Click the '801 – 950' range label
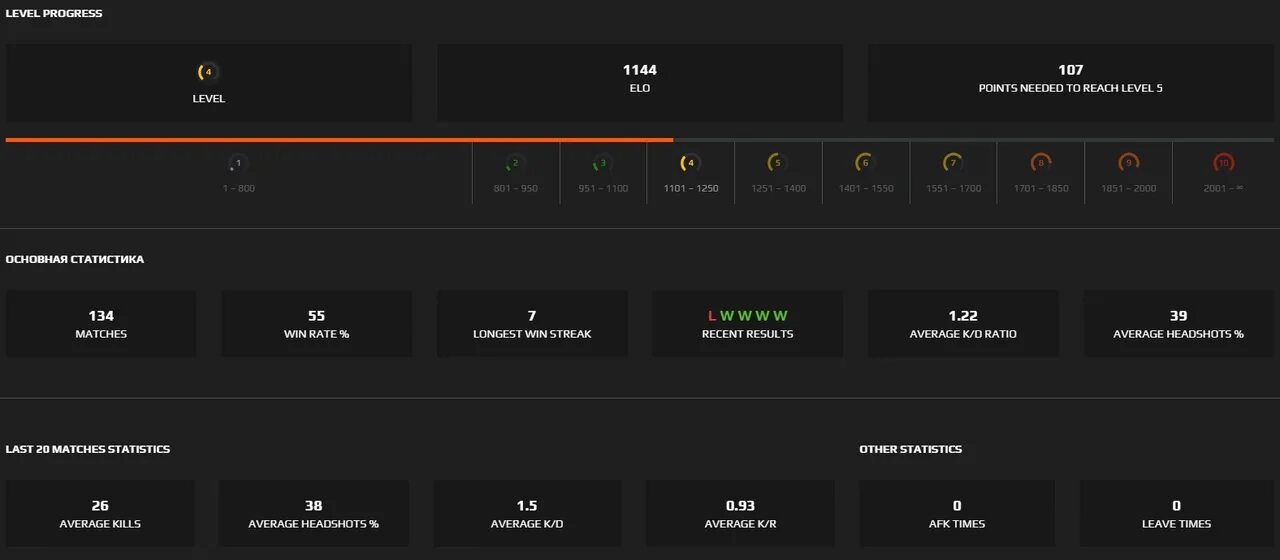 (x=516, y=189)
